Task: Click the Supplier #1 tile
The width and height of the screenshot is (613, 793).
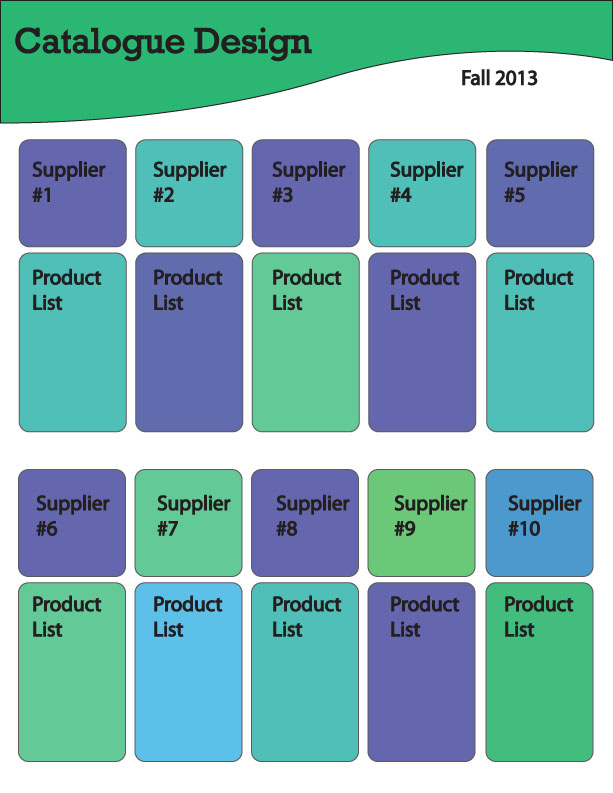Action: [x=73, y=193]
